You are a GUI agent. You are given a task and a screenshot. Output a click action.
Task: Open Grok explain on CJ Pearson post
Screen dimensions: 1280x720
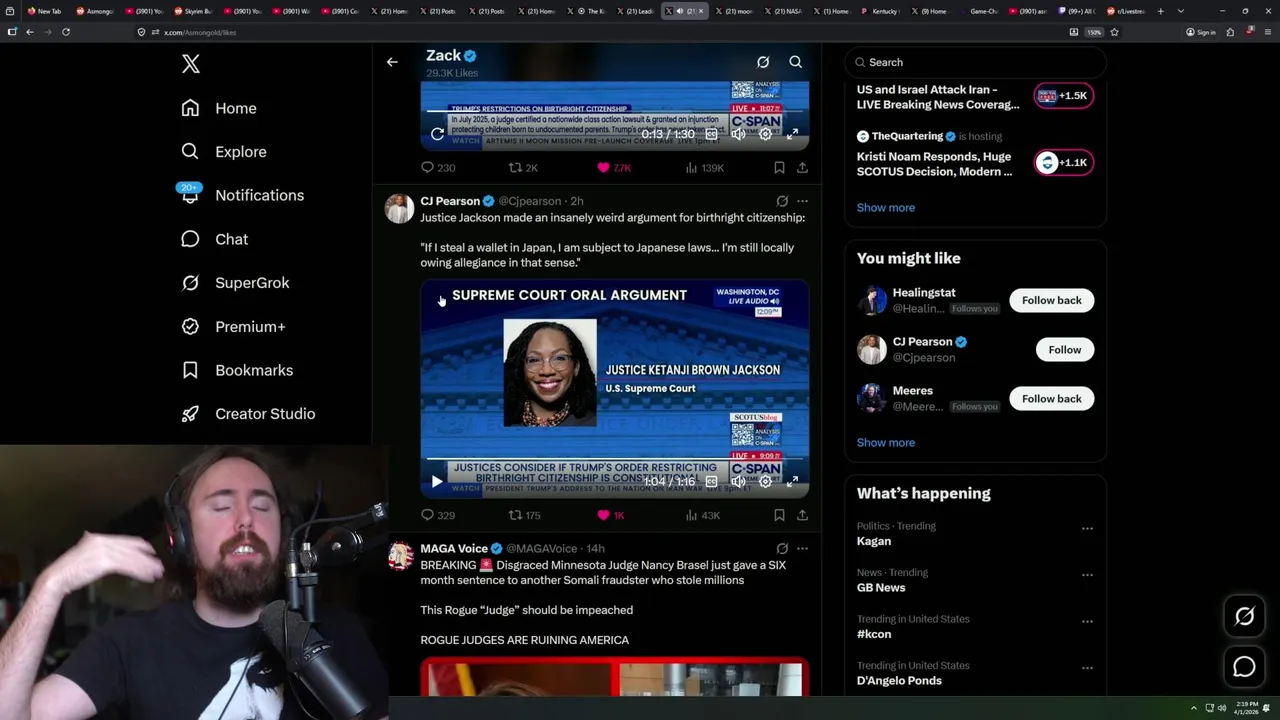point(782,201)
